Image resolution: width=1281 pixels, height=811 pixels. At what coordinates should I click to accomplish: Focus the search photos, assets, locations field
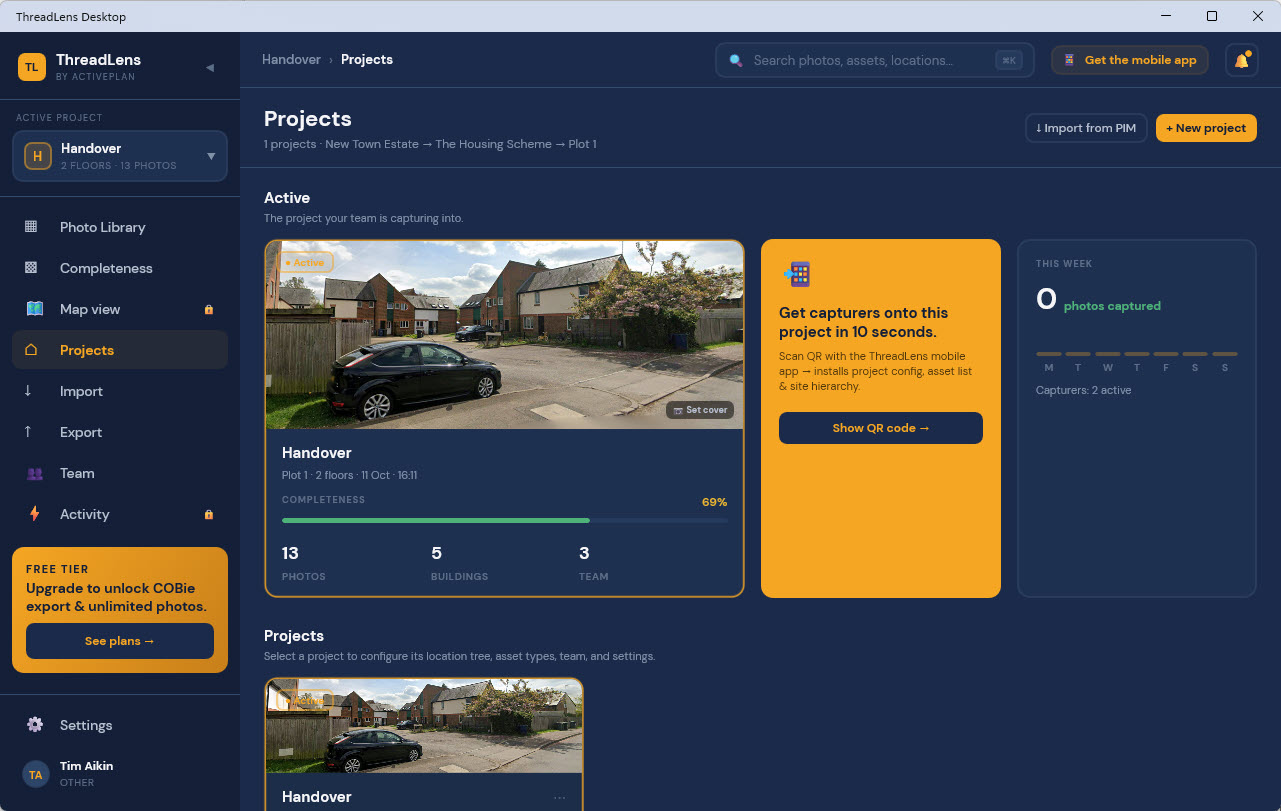tap(874, 60)
